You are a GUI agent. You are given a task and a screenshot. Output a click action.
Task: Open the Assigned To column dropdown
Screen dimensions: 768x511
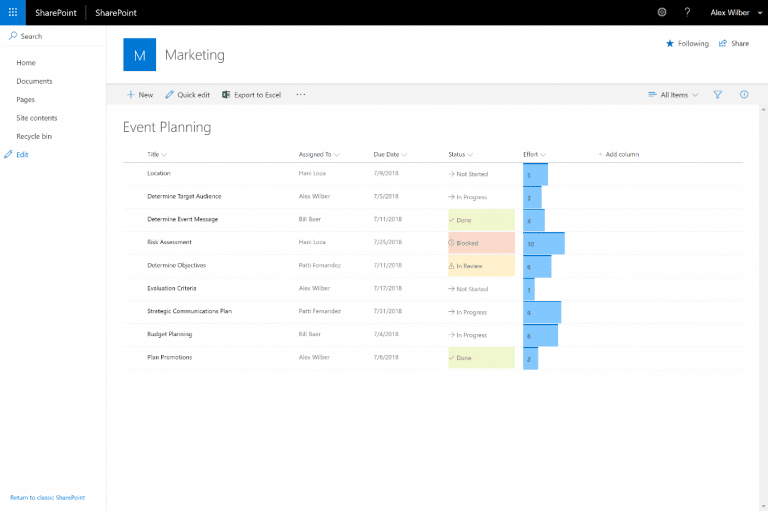[x=318, y=155]
